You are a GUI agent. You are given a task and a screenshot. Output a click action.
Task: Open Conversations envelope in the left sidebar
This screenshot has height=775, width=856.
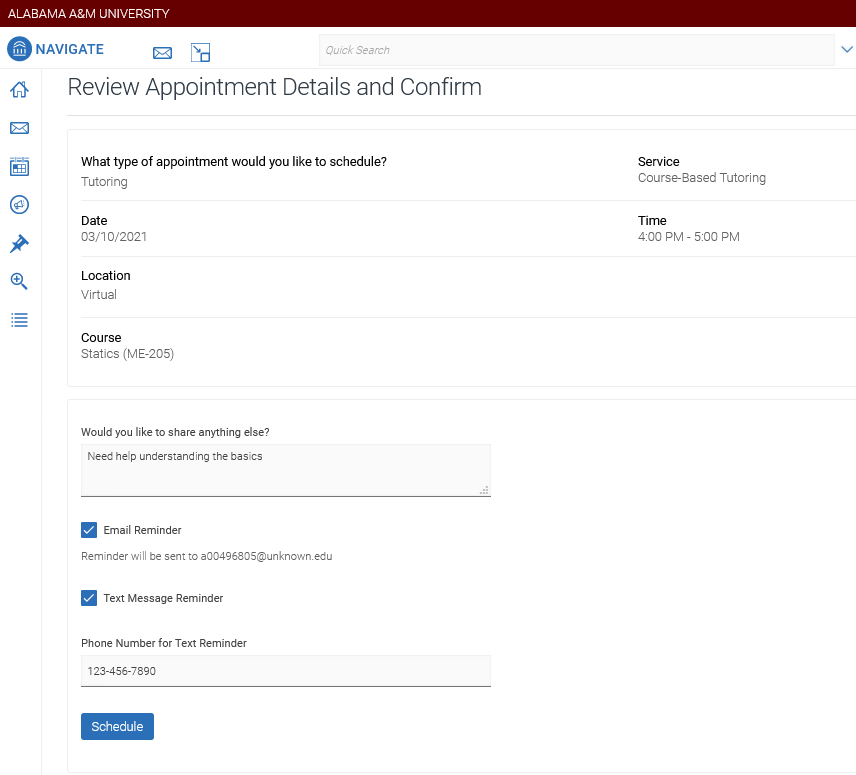(x=19, y=128)
